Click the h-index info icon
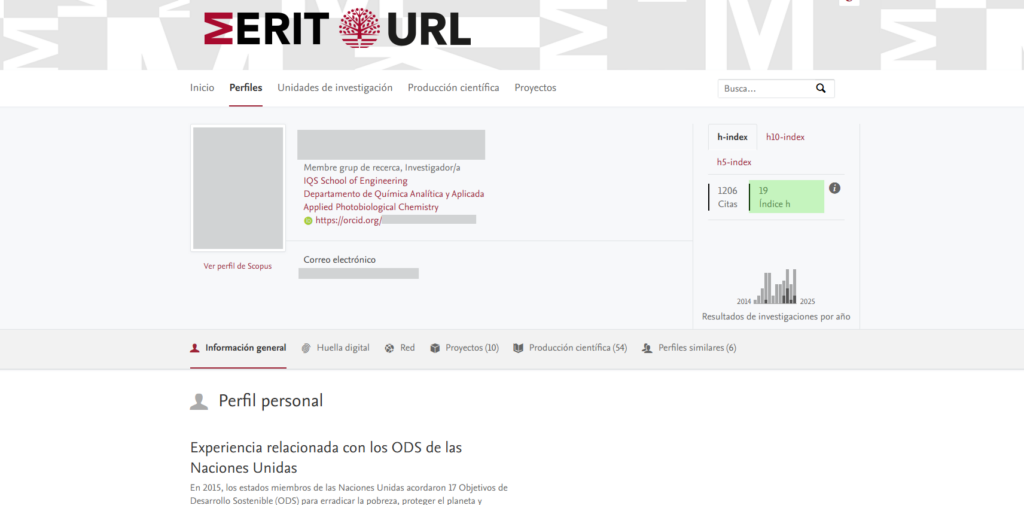 tap(834, 188)
